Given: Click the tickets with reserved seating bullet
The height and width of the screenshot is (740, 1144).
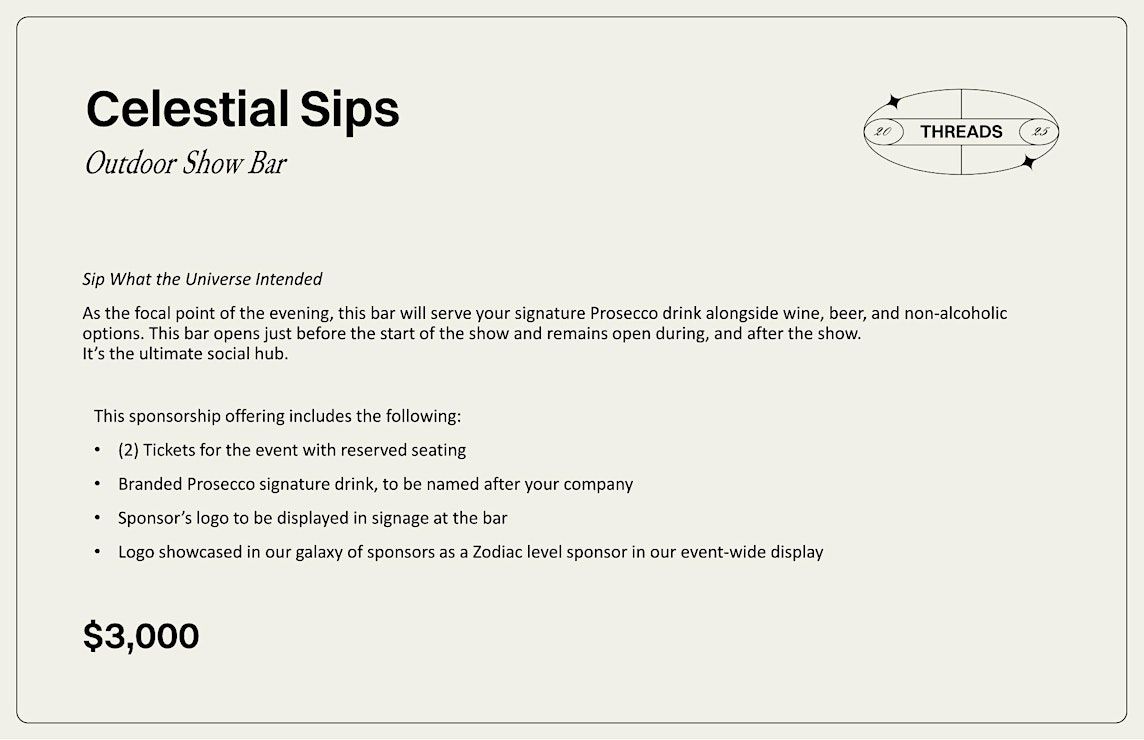Looking at the screenshot, I should point(292,450).
